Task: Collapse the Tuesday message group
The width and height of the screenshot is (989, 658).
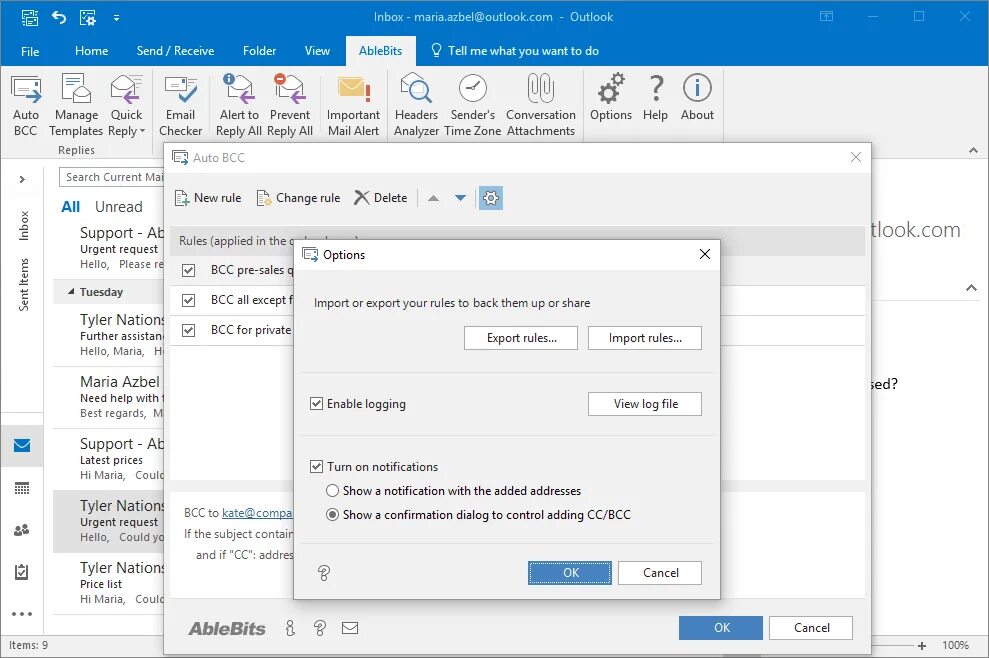Action: coord(71,292)
